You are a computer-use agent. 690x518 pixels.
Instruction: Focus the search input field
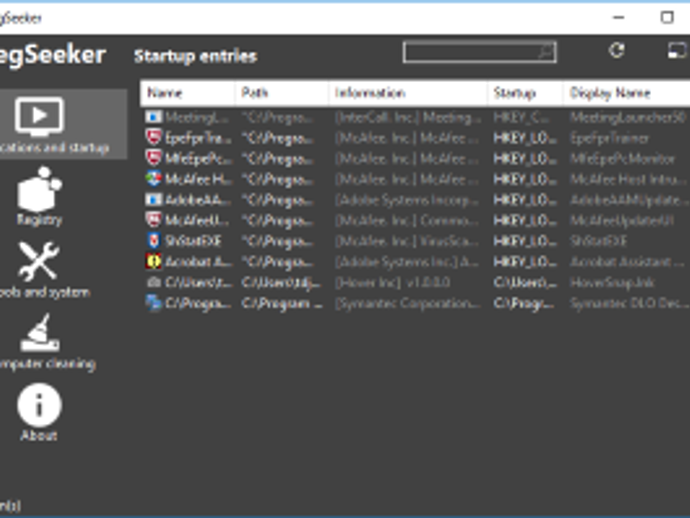[480, 52]
